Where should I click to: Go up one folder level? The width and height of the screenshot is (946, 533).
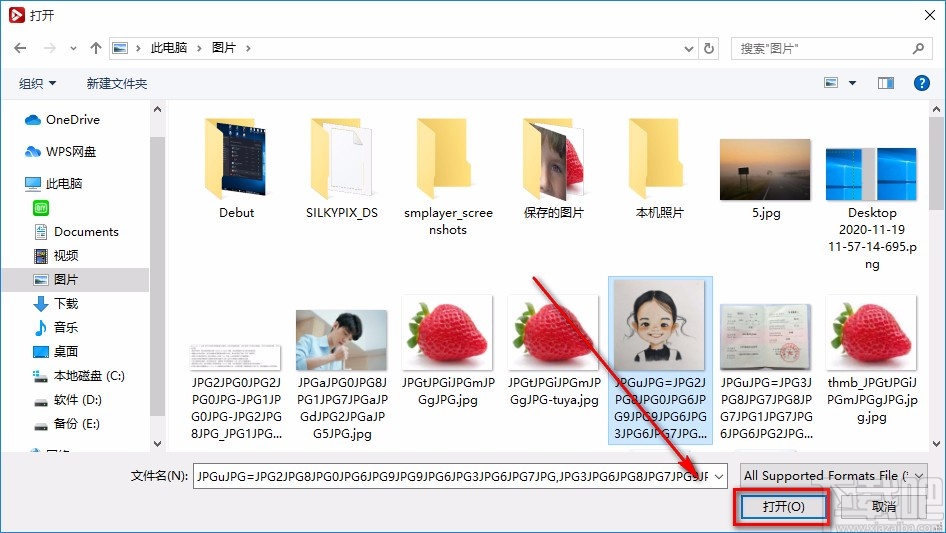pos(95,48)
